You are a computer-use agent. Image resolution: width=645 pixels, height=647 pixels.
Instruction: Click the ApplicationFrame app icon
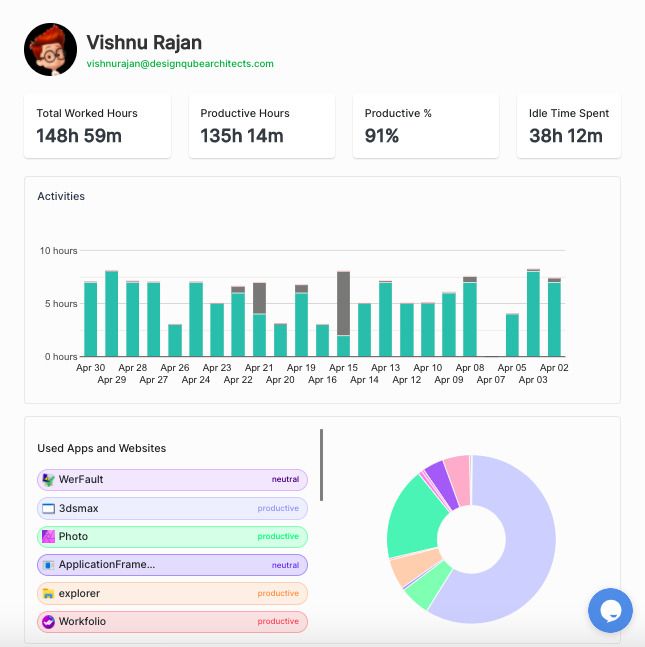coord(49,564)
